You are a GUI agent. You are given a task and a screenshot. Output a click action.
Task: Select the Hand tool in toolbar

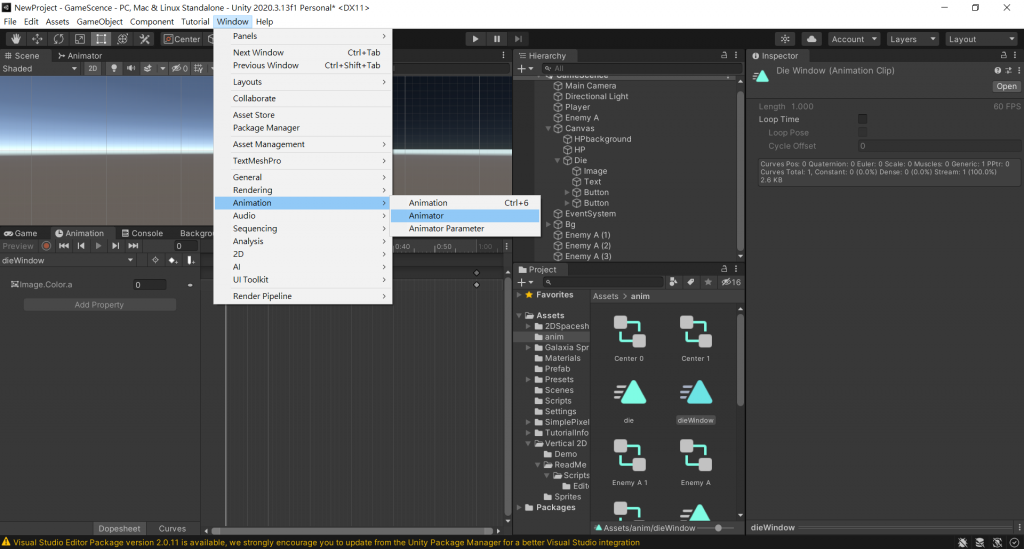click(16, 39)
